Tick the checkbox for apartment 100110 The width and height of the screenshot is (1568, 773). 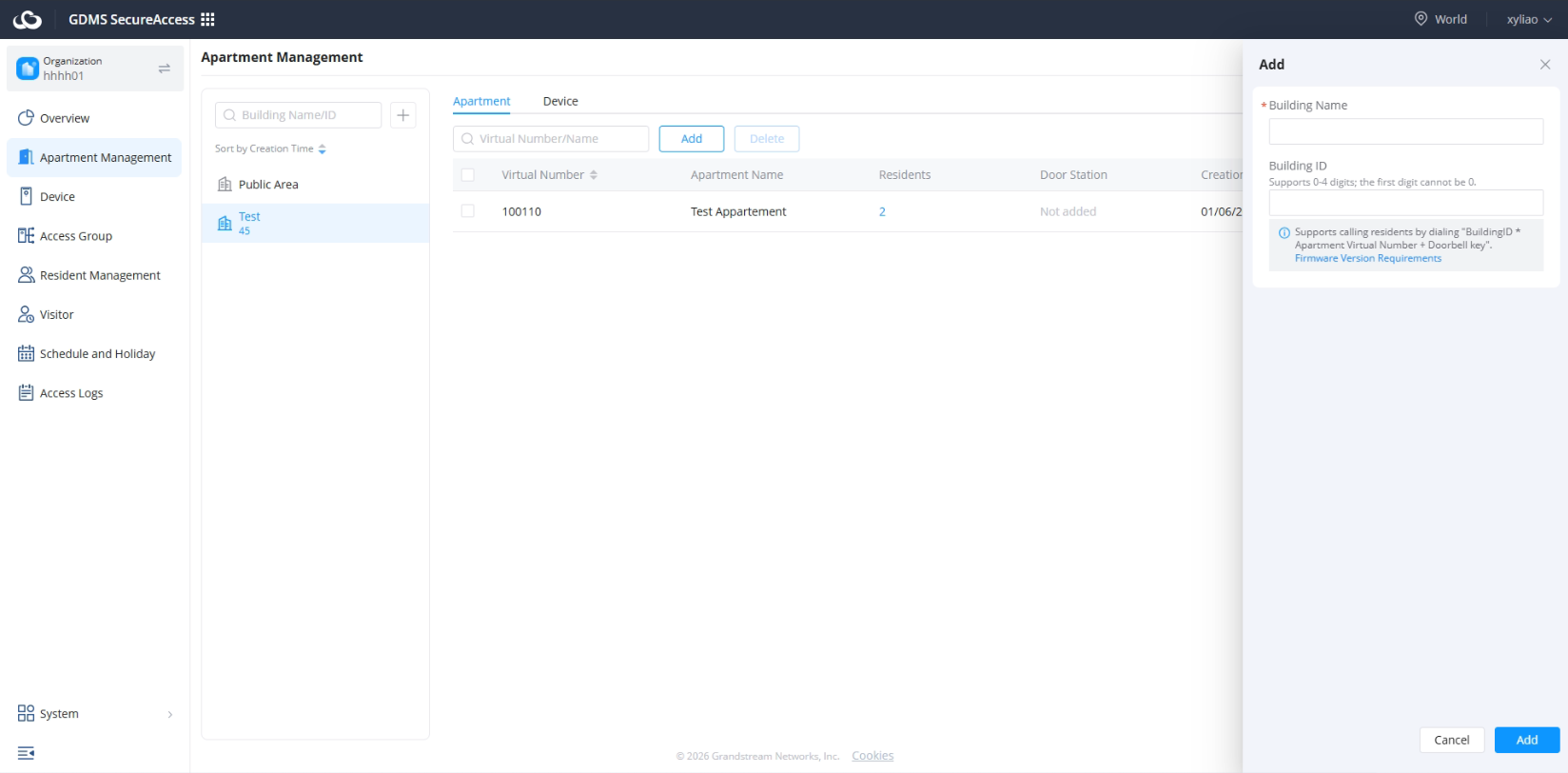[x=467, y=211]
